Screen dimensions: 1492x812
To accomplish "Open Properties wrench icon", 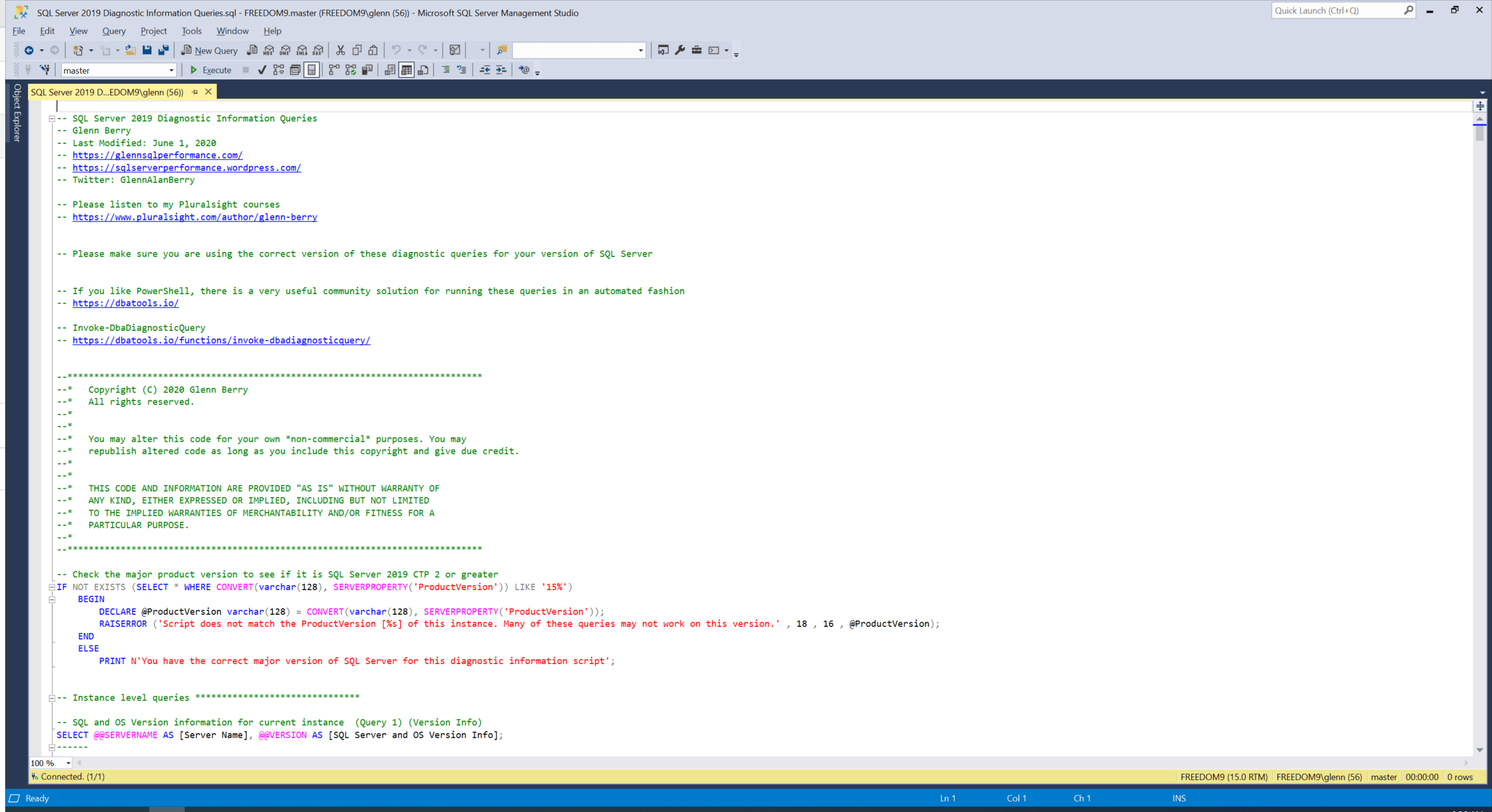I will 680,50.
